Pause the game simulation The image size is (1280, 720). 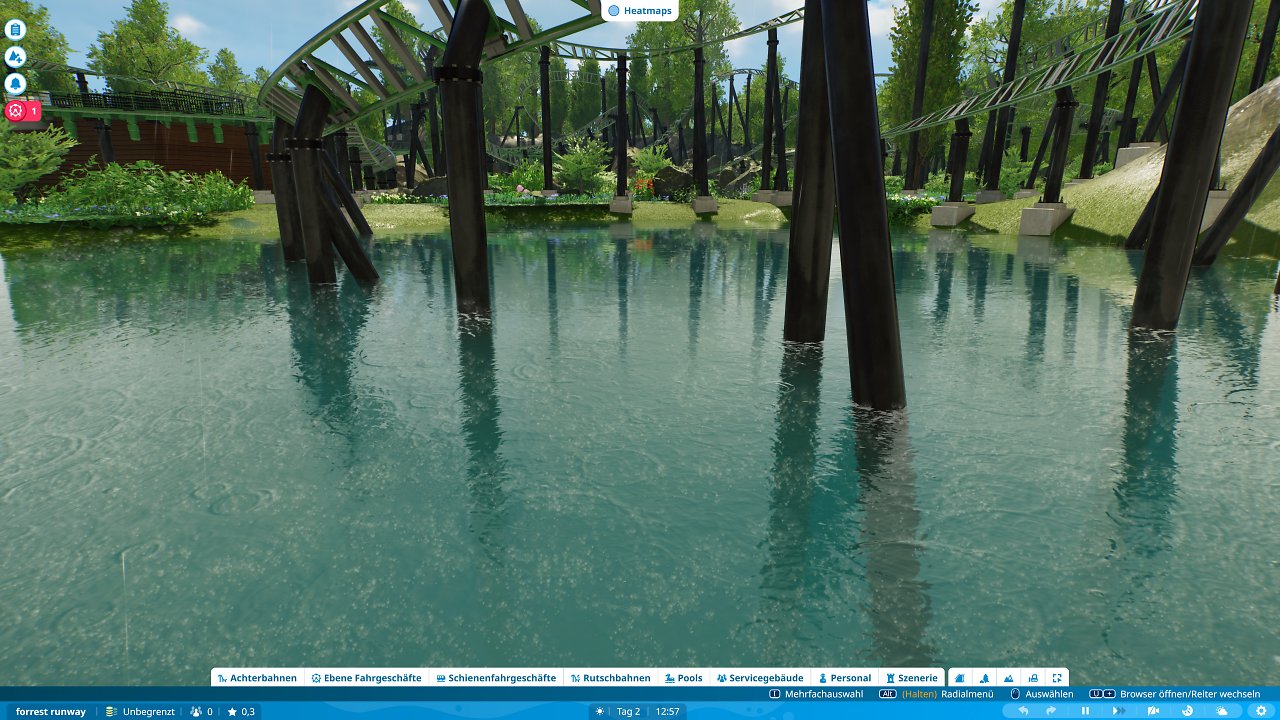click(1085, 711)
